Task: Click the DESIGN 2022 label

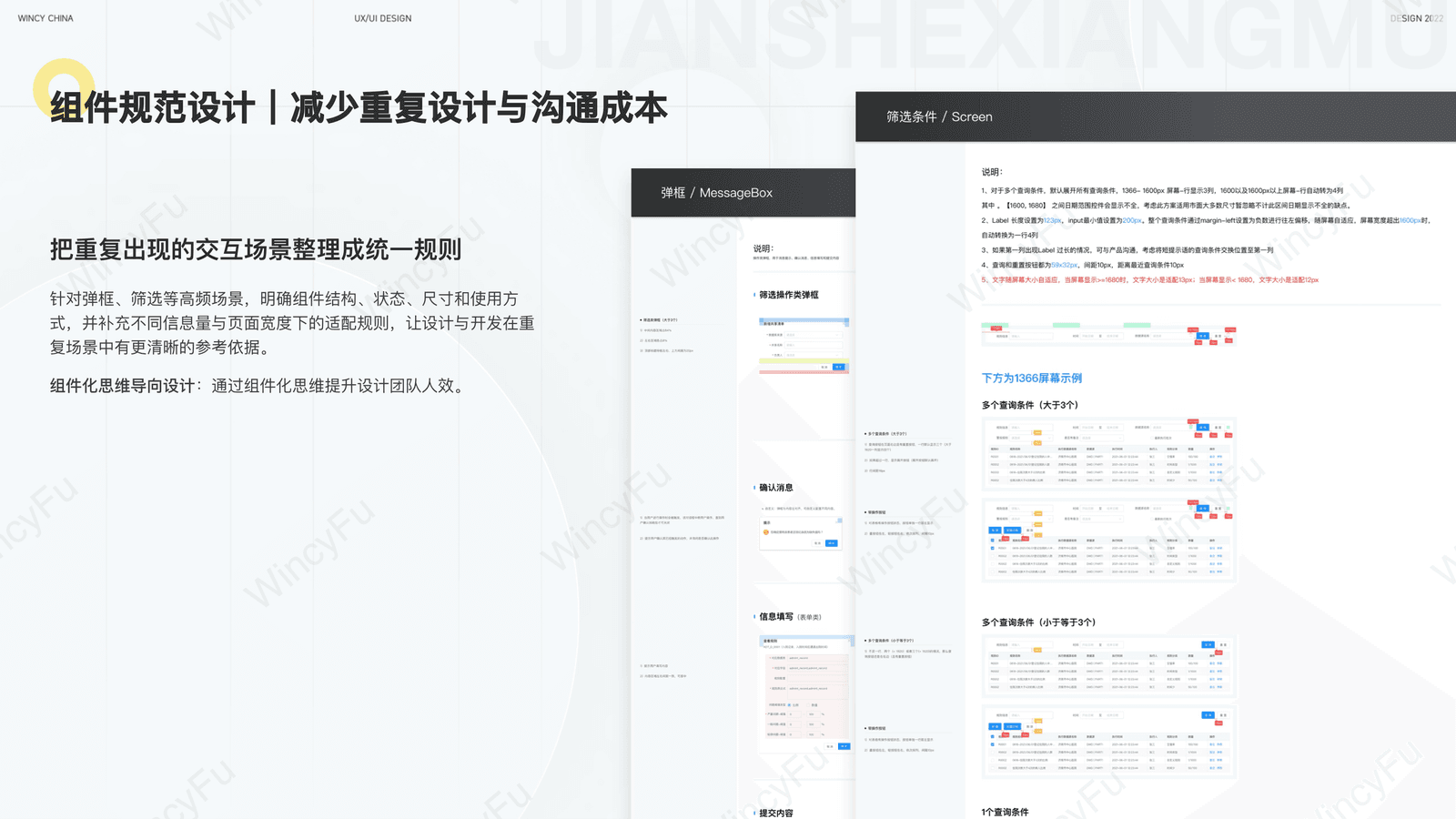Action: (1416, 18)
